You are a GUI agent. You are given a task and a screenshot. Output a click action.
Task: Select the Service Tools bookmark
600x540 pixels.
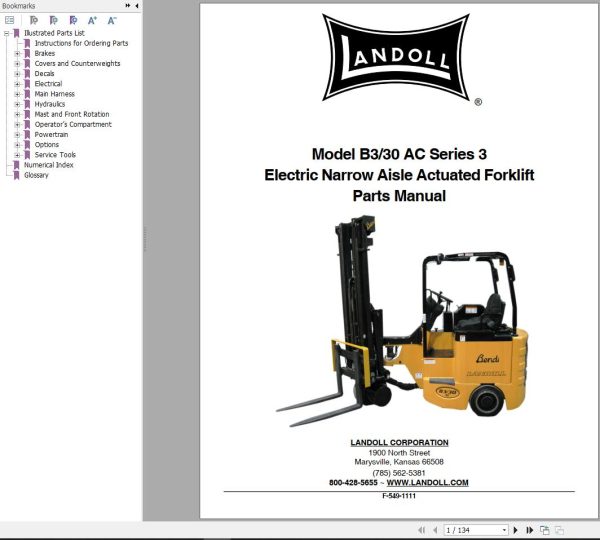[x=55, y=155]
